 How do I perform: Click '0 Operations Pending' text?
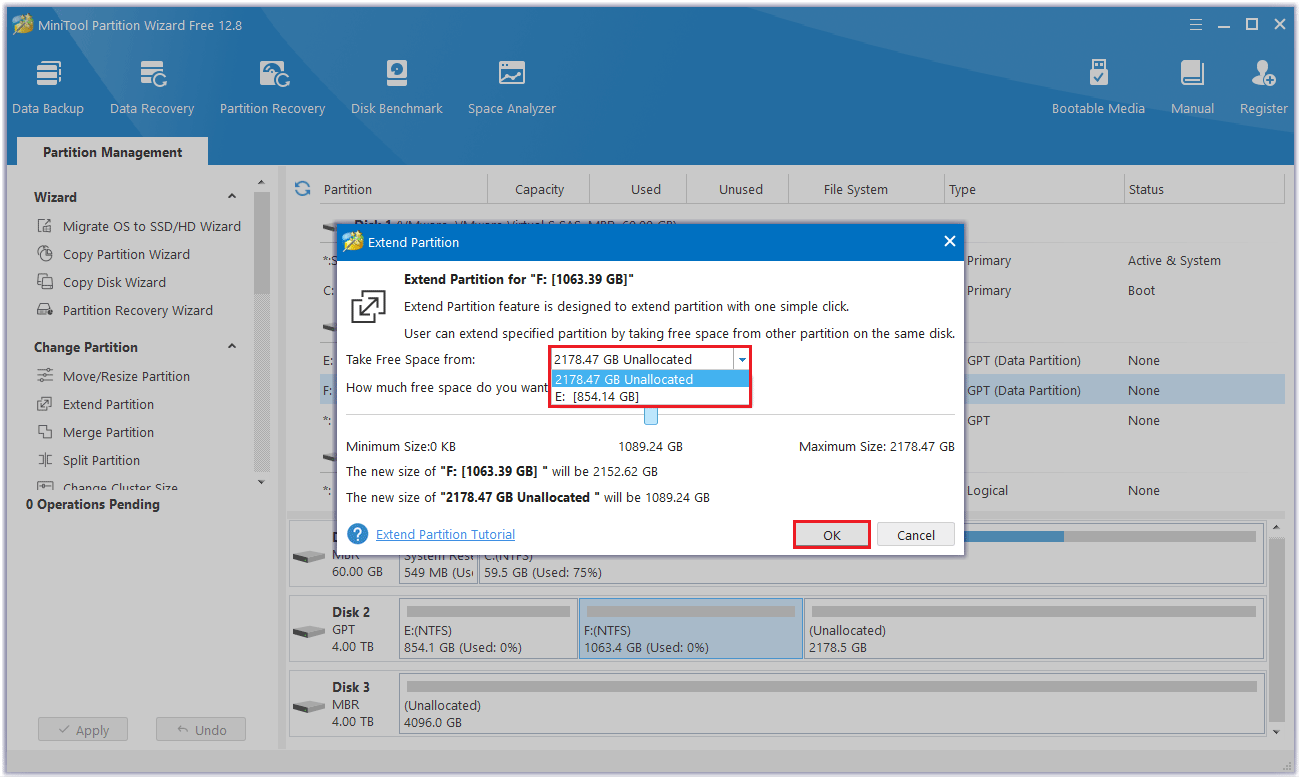(93, 504)
